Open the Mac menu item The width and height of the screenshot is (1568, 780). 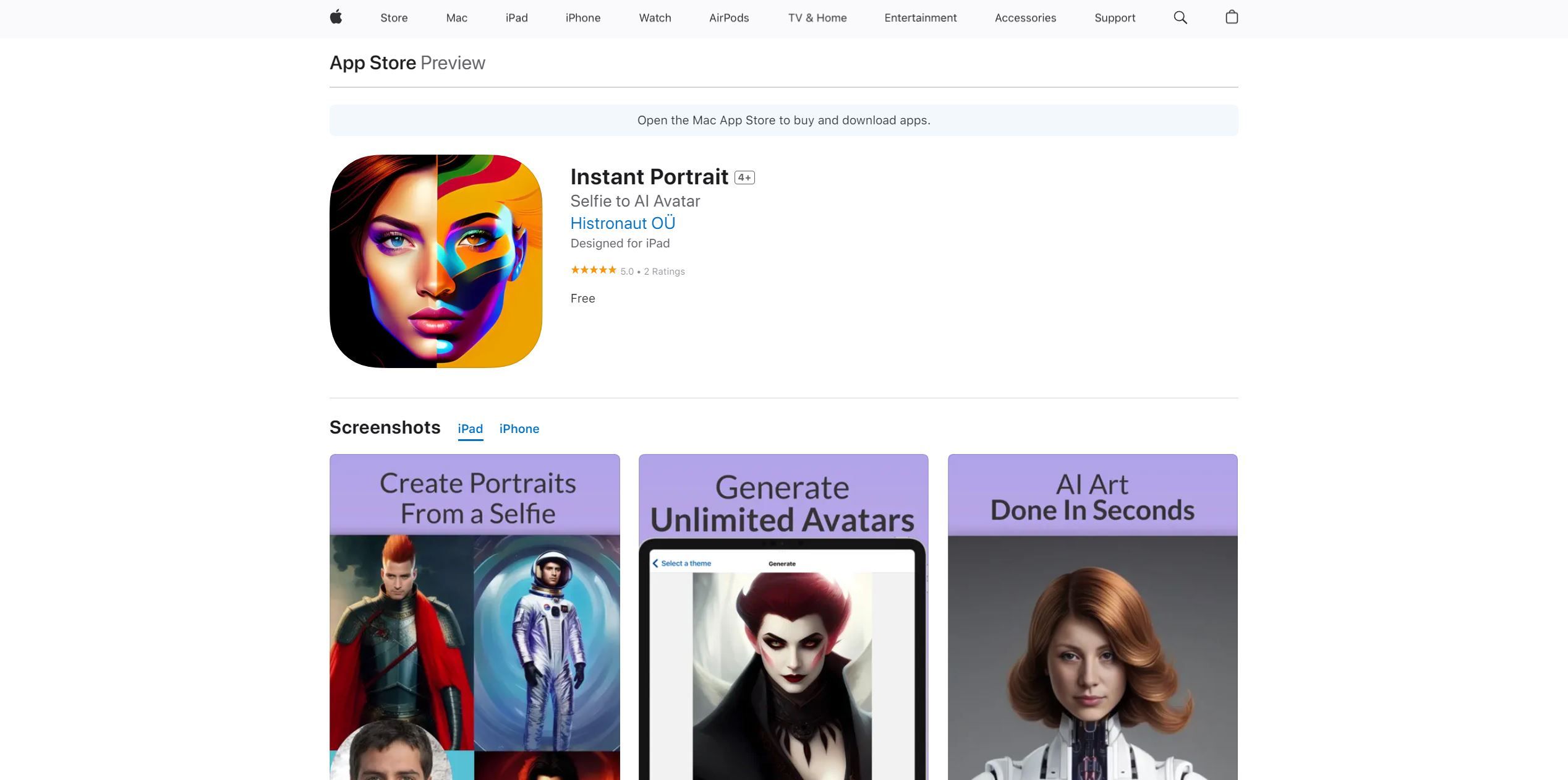click(456, 18)
